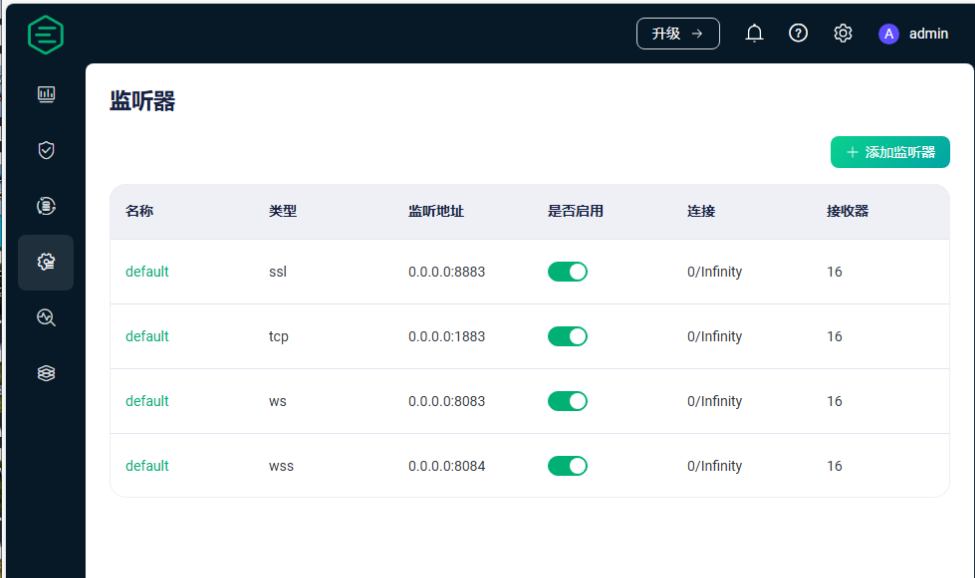Viewport: 975px width, 578px height.
Task: Open the admin user menu
Action: [x=928, y=34]
